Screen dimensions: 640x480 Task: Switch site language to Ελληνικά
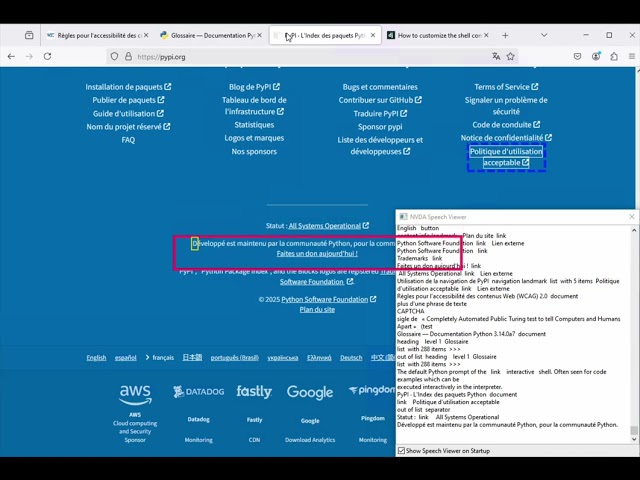tap(319, 358)
